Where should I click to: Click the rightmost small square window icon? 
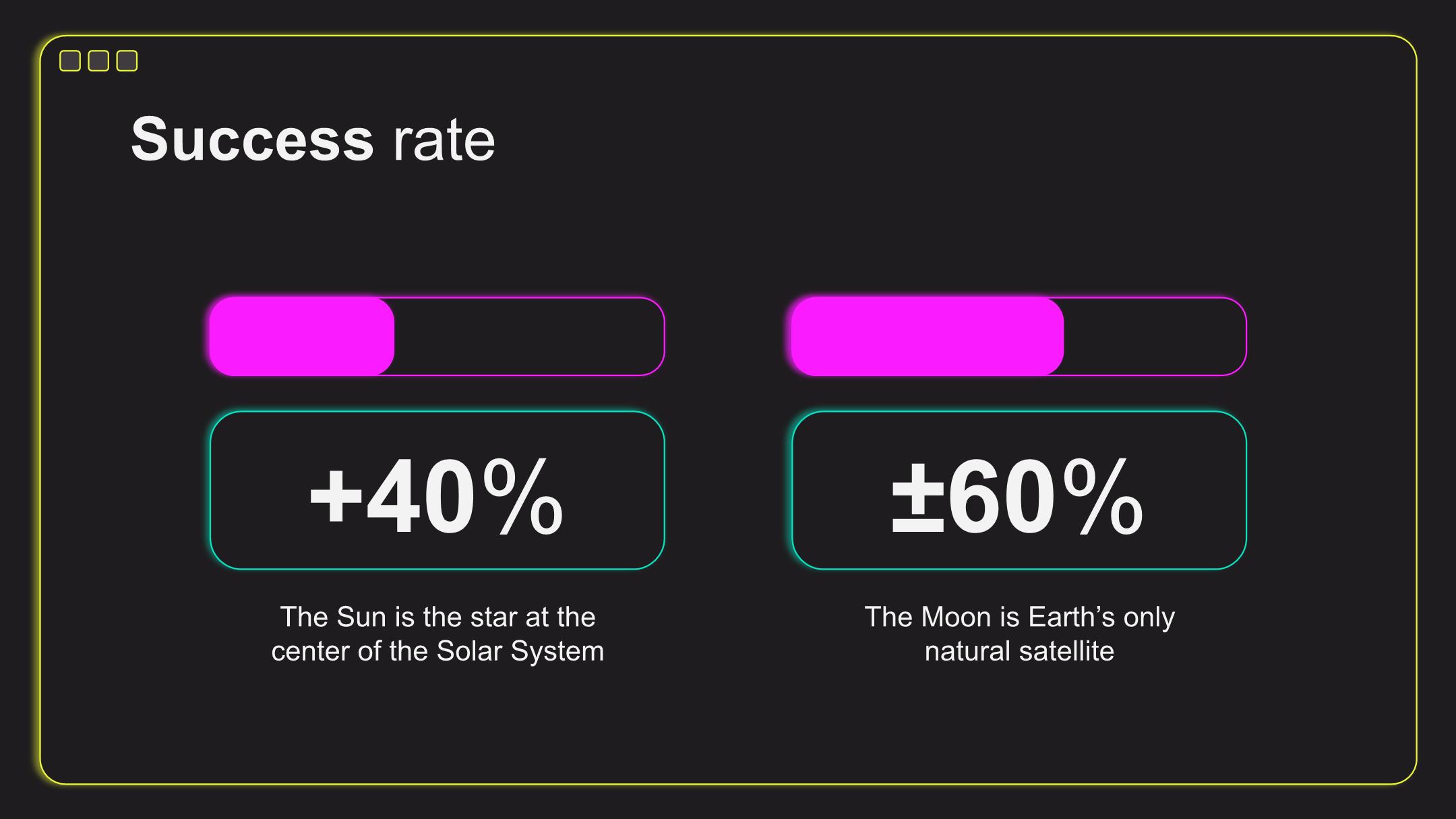pos(127,61)
